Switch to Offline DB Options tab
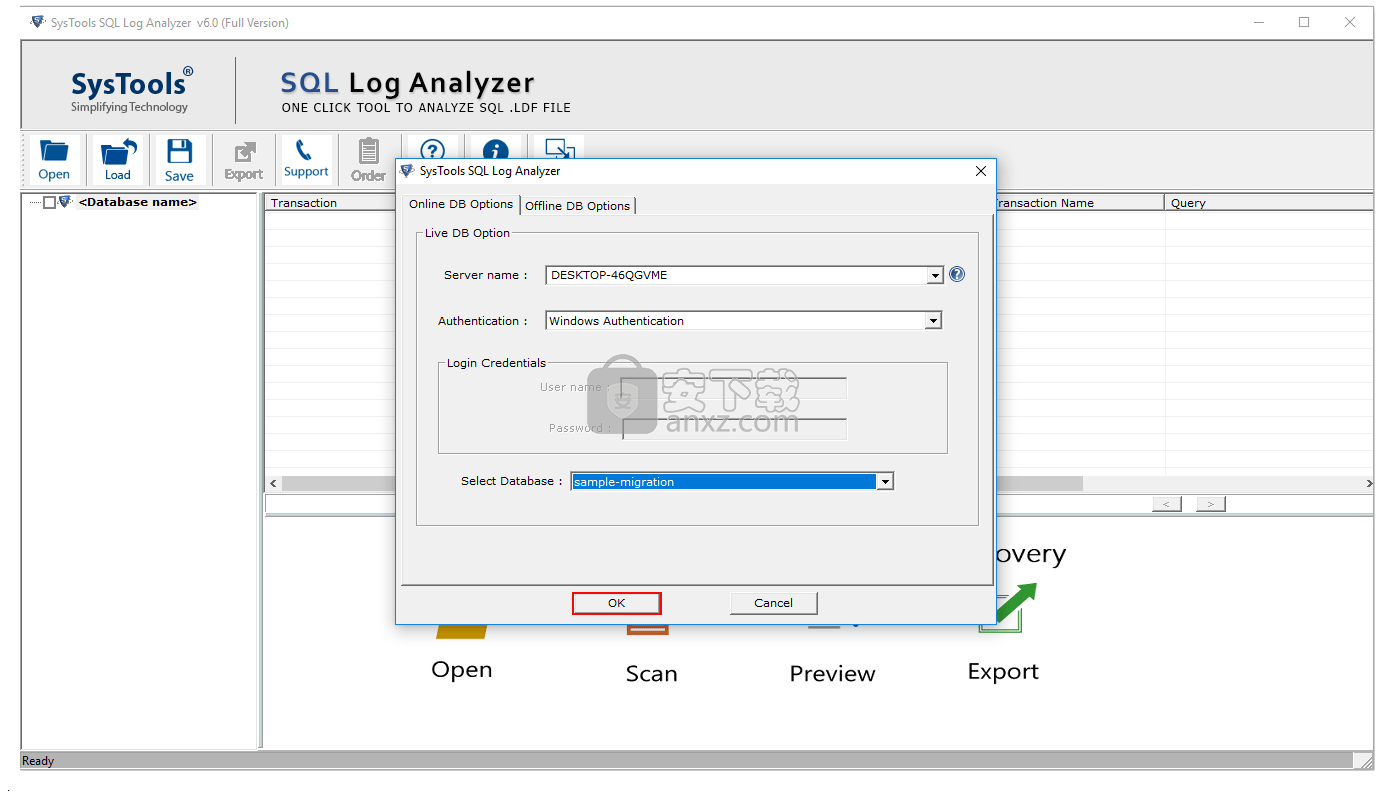The width and height of the screenshot is (1390, 791). [577, 205]
